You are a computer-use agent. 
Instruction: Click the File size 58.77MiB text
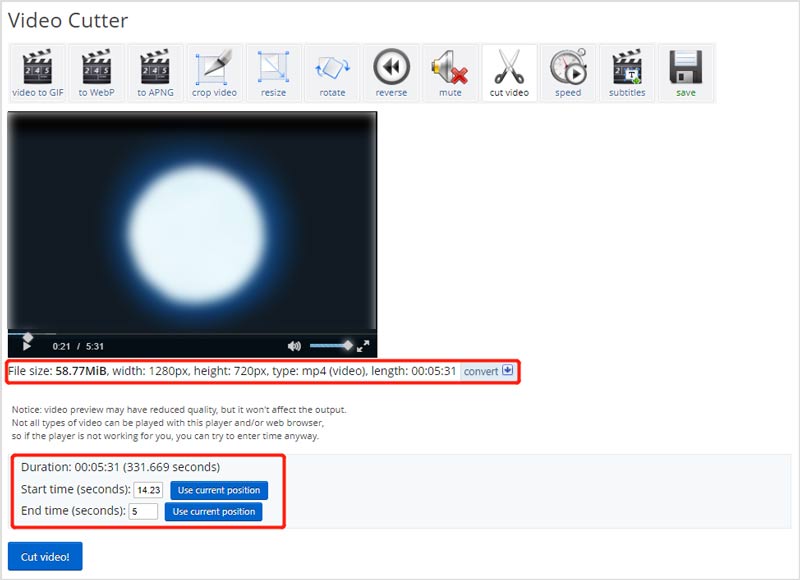click(57, 371)
